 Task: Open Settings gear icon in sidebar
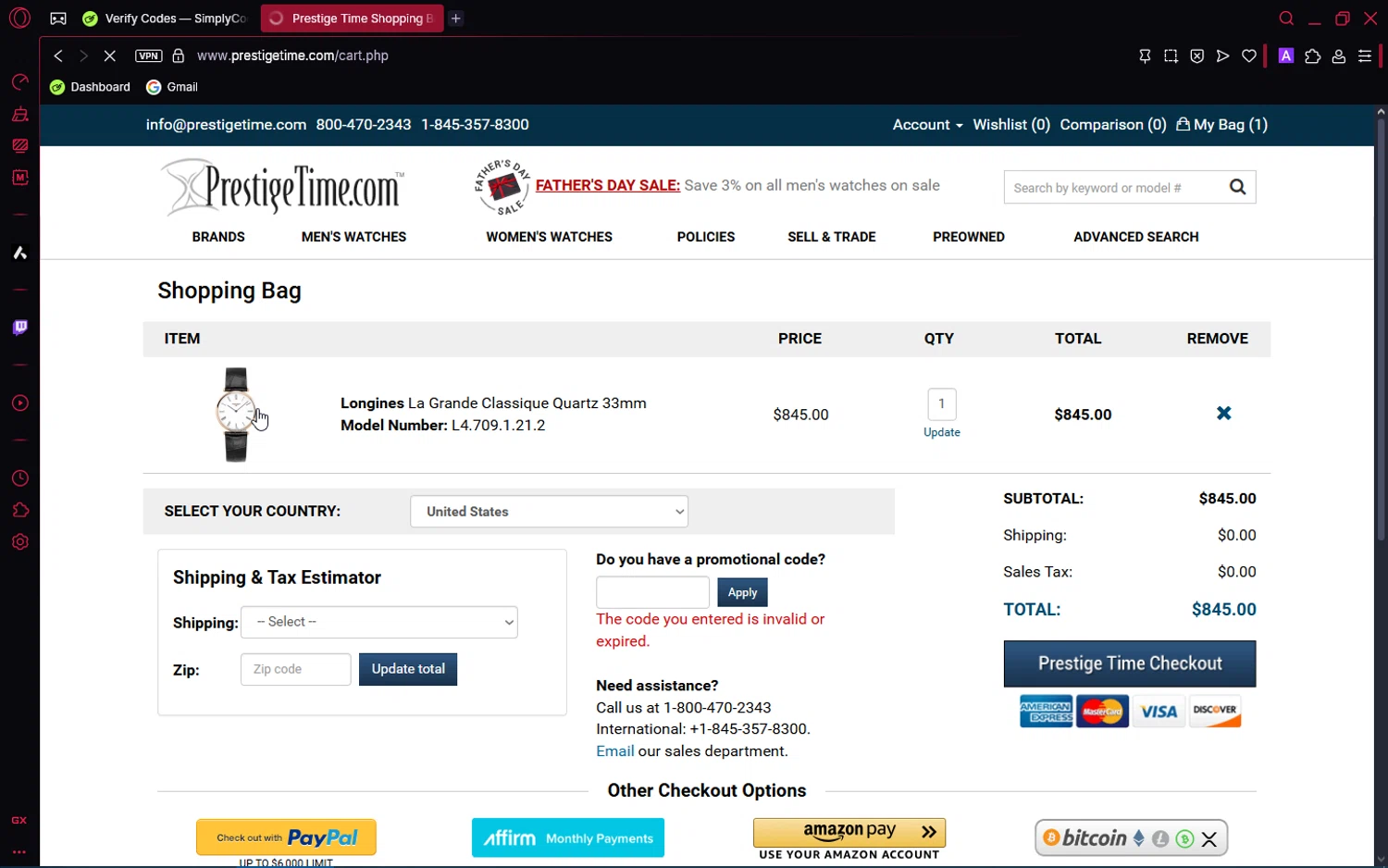pyautogui.click(x=19, y=542)
